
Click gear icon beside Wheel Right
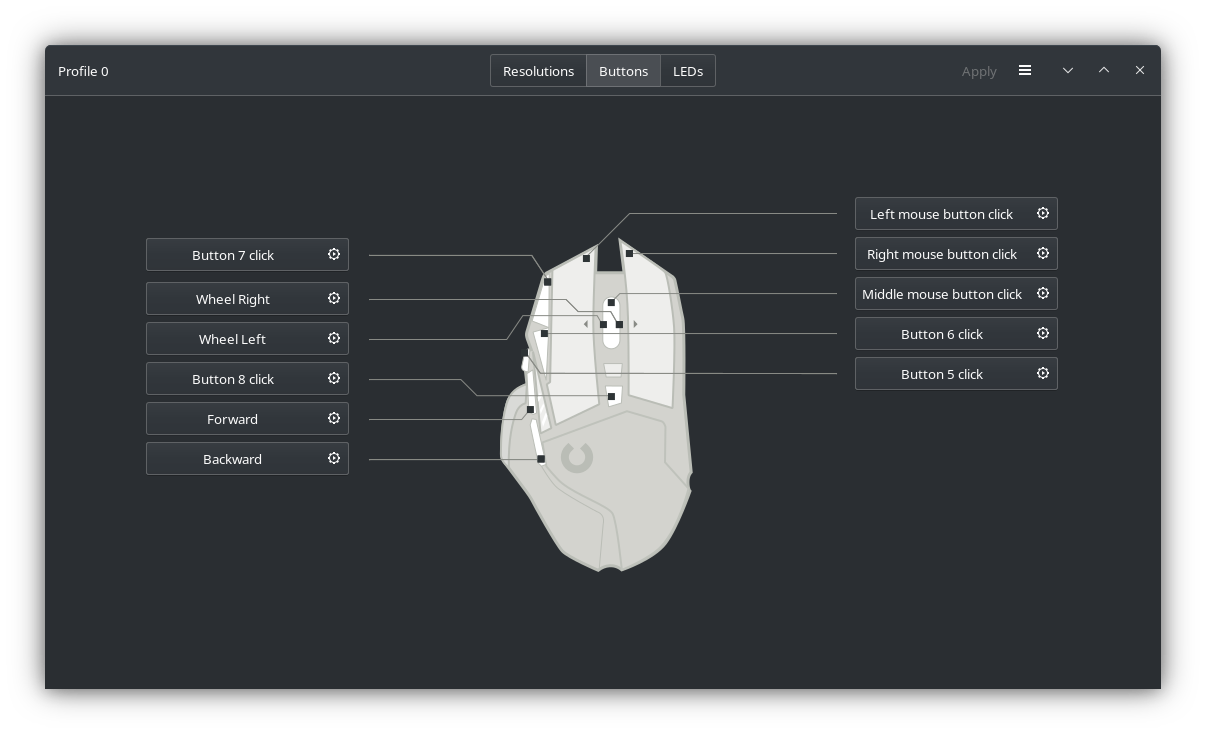[334, 298]
